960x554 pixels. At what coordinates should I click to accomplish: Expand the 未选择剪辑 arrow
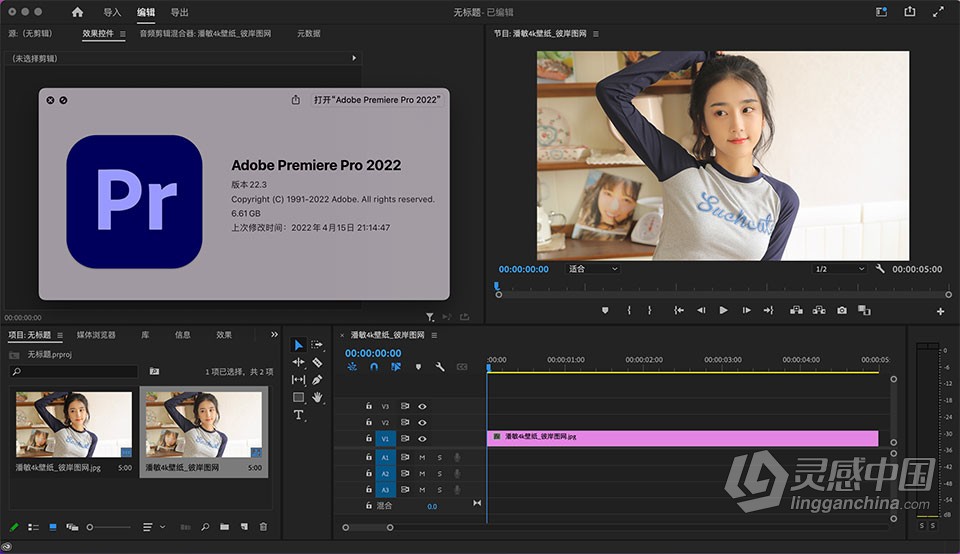coord(354,58)
